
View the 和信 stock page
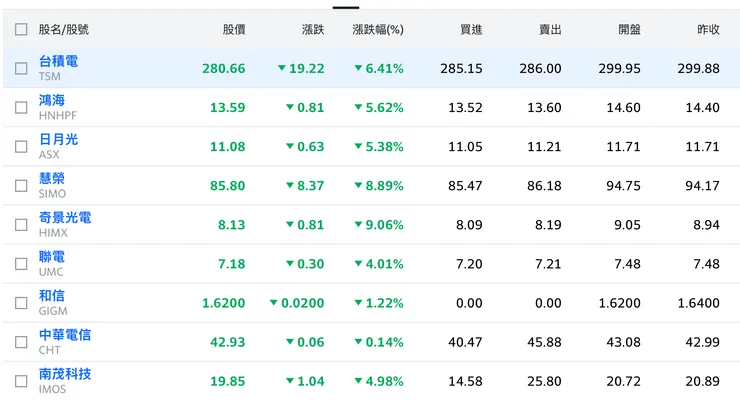[x=52, y=296]
